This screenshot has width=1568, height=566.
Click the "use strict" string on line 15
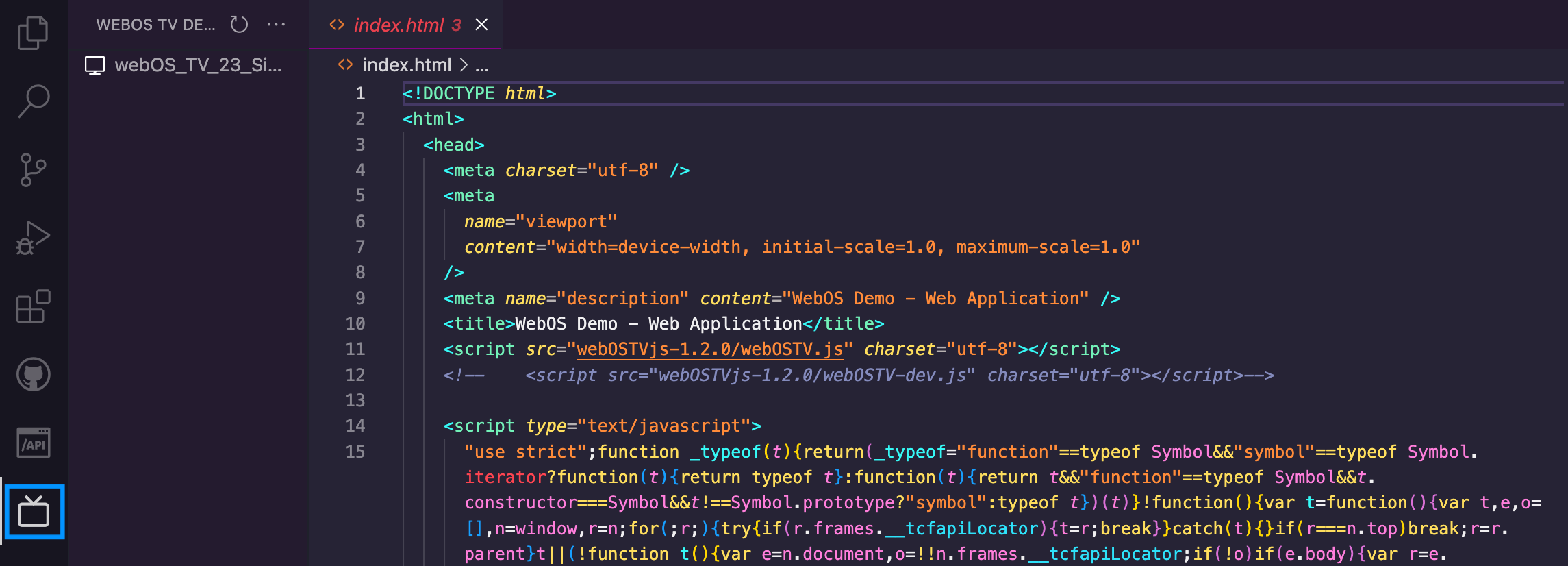click(526, 452)
